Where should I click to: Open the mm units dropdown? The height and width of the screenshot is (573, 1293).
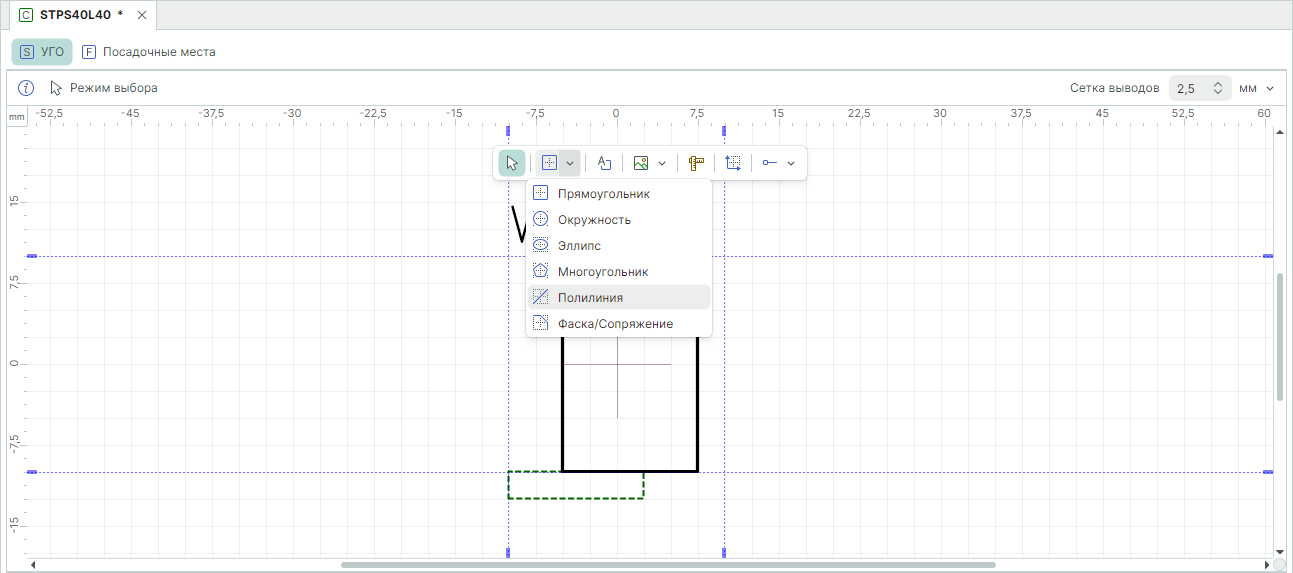(x=1257, y=88)
